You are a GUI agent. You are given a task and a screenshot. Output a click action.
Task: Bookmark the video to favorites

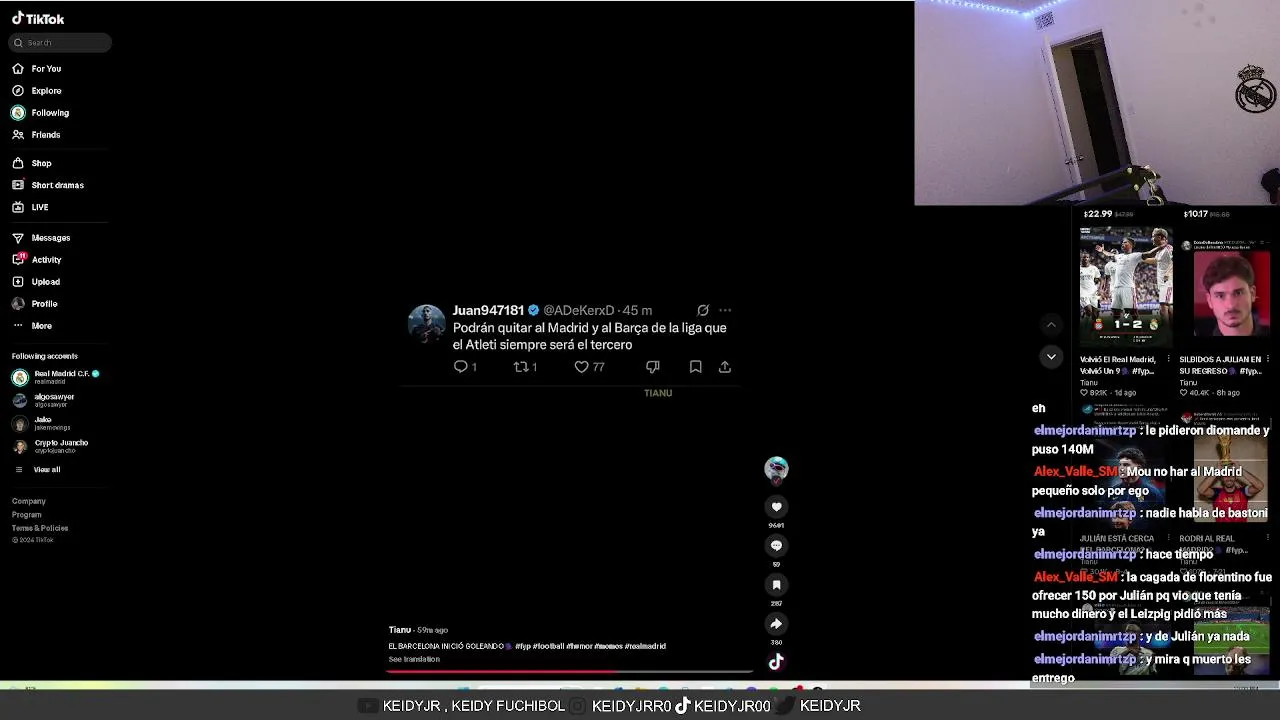776,585
